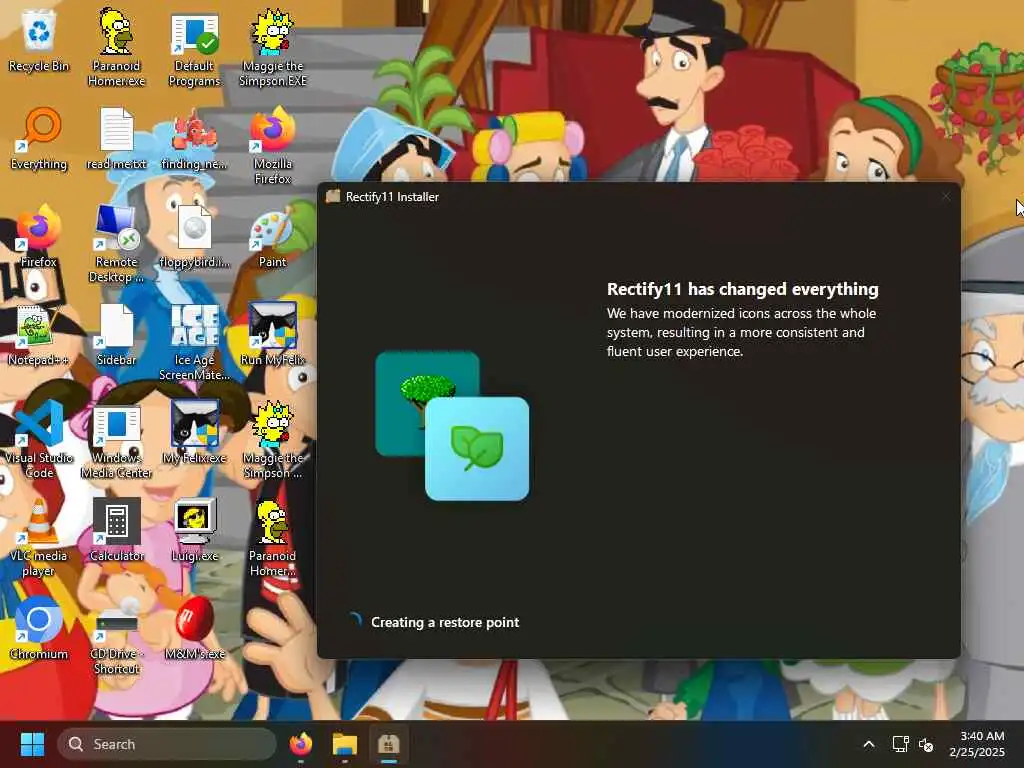Image resolution: width=1024 pixels, height=768 pixels.
Task: Select the read me.txt file
Action: pos(116,139)
